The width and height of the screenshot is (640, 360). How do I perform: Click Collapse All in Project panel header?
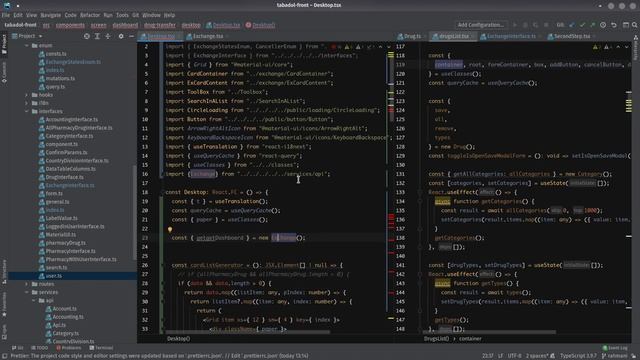(x=108, y=36)
